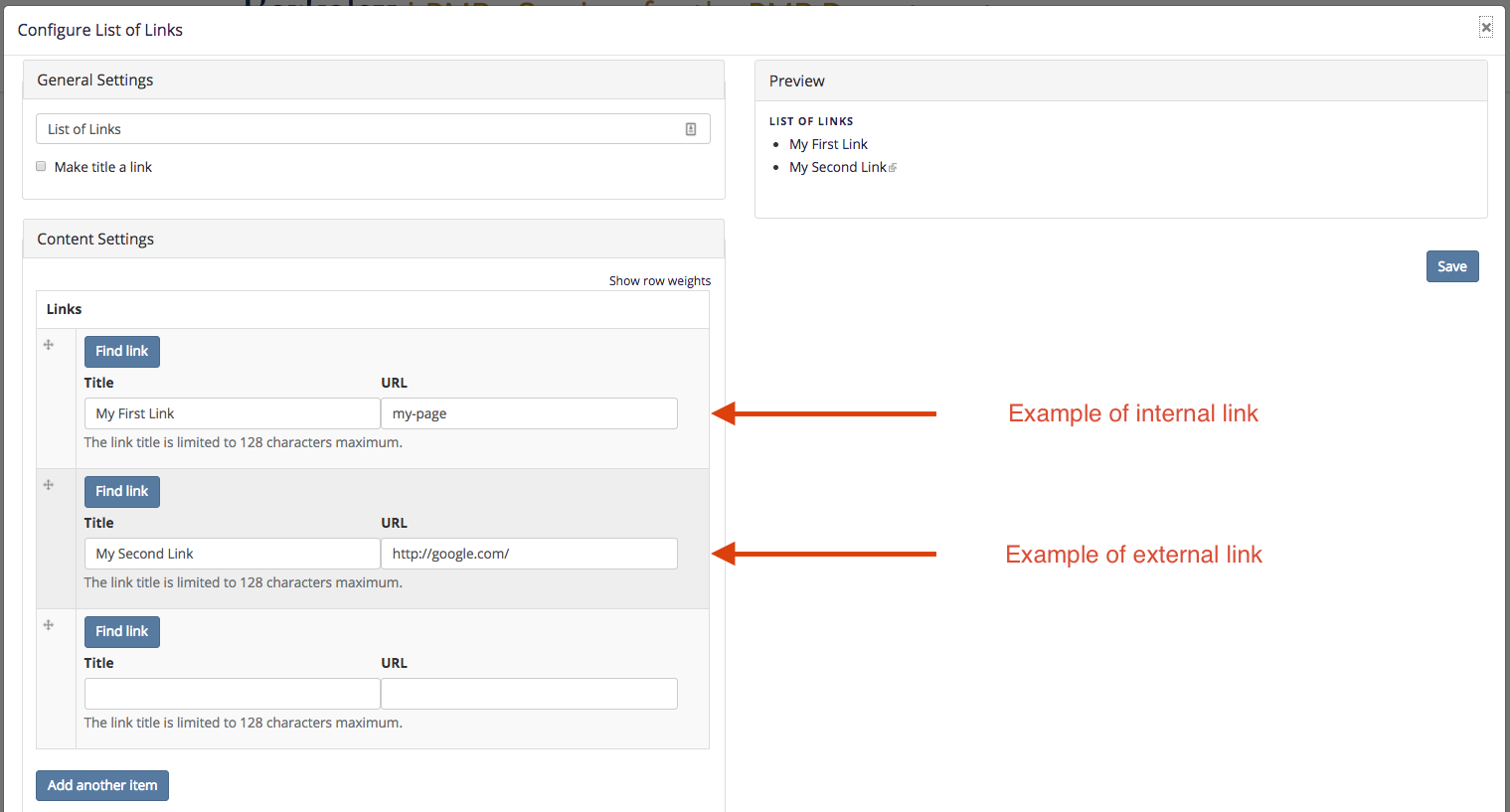Click drag handle for My First Link row
The image size is (1510, 812).
click(49, 345)
